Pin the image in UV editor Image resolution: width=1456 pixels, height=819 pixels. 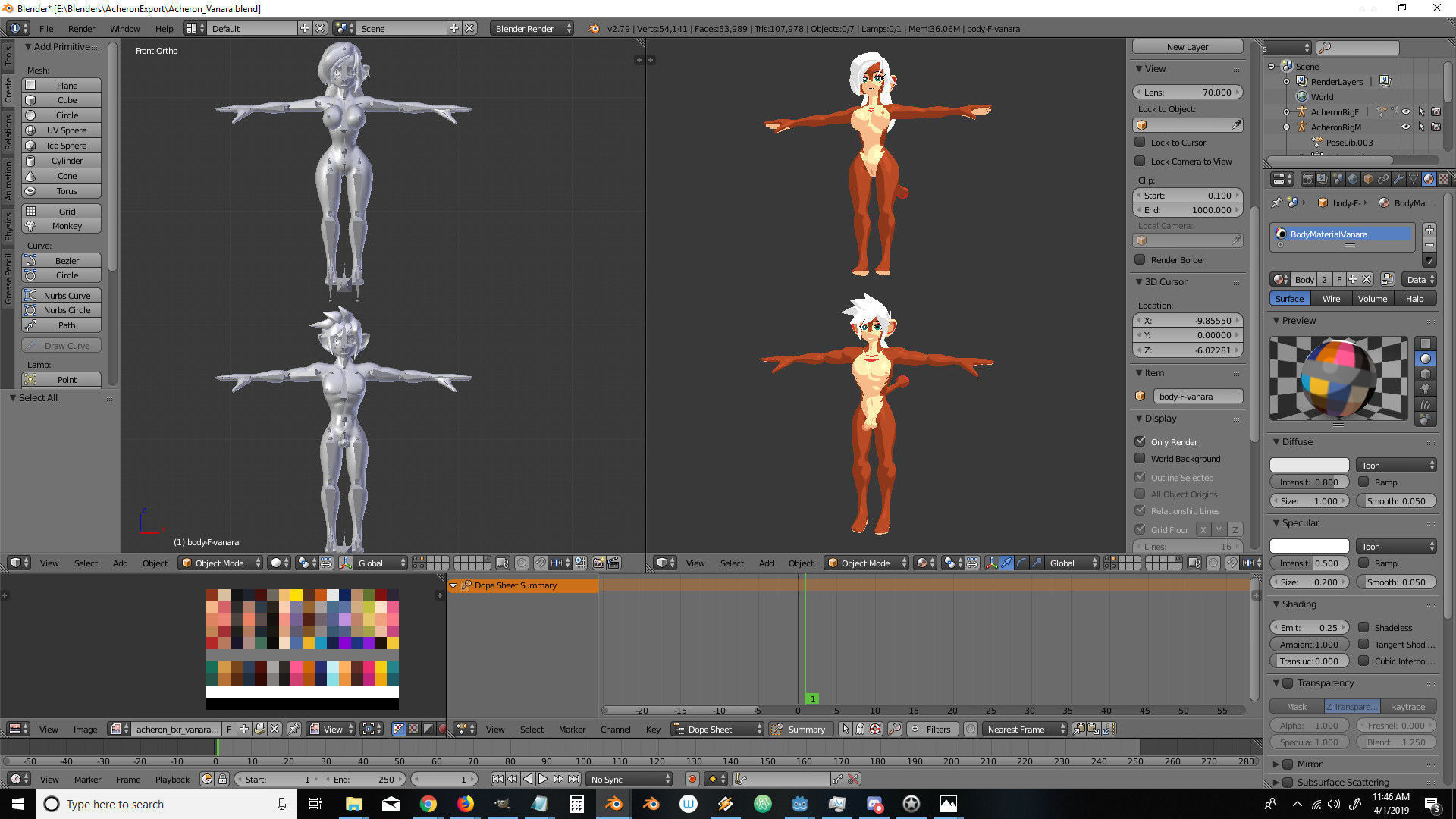(x=294, y=729)
